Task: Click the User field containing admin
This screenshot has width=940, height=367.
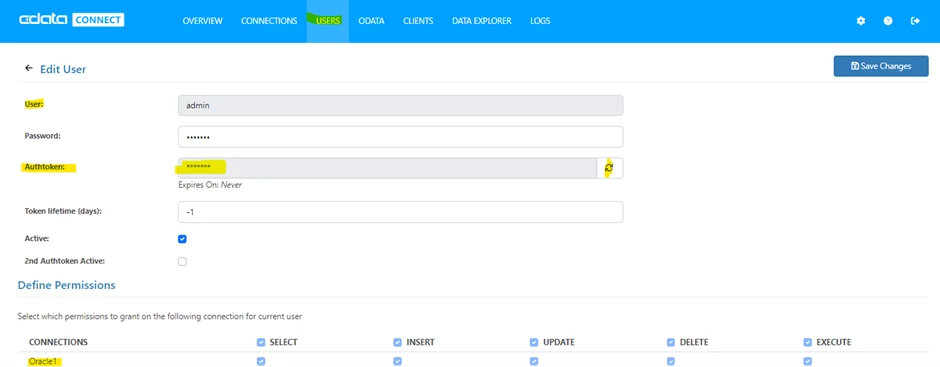Action: click(400, 106)
